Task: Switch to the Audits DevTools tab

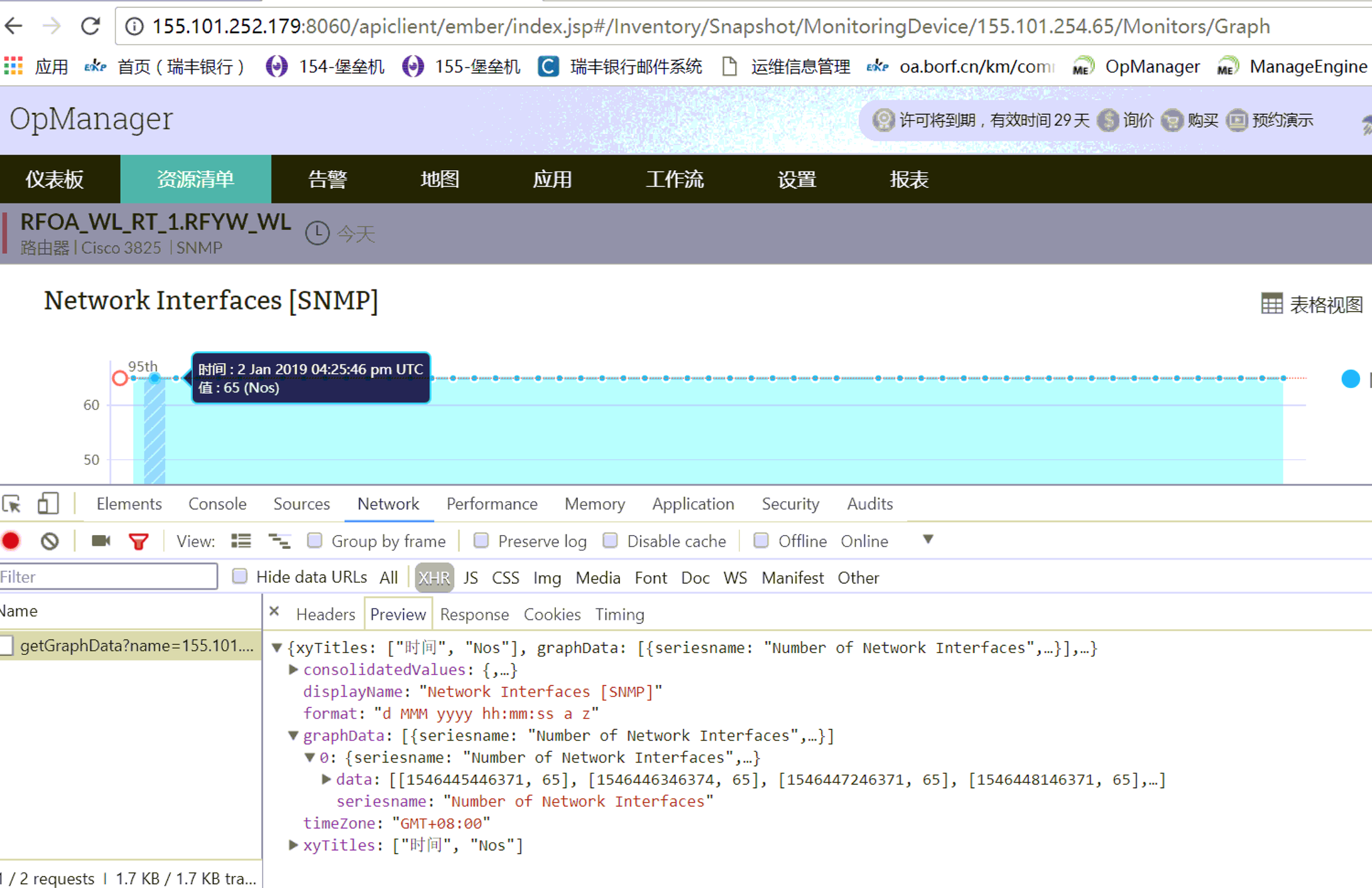Action: tap(869, 504)
